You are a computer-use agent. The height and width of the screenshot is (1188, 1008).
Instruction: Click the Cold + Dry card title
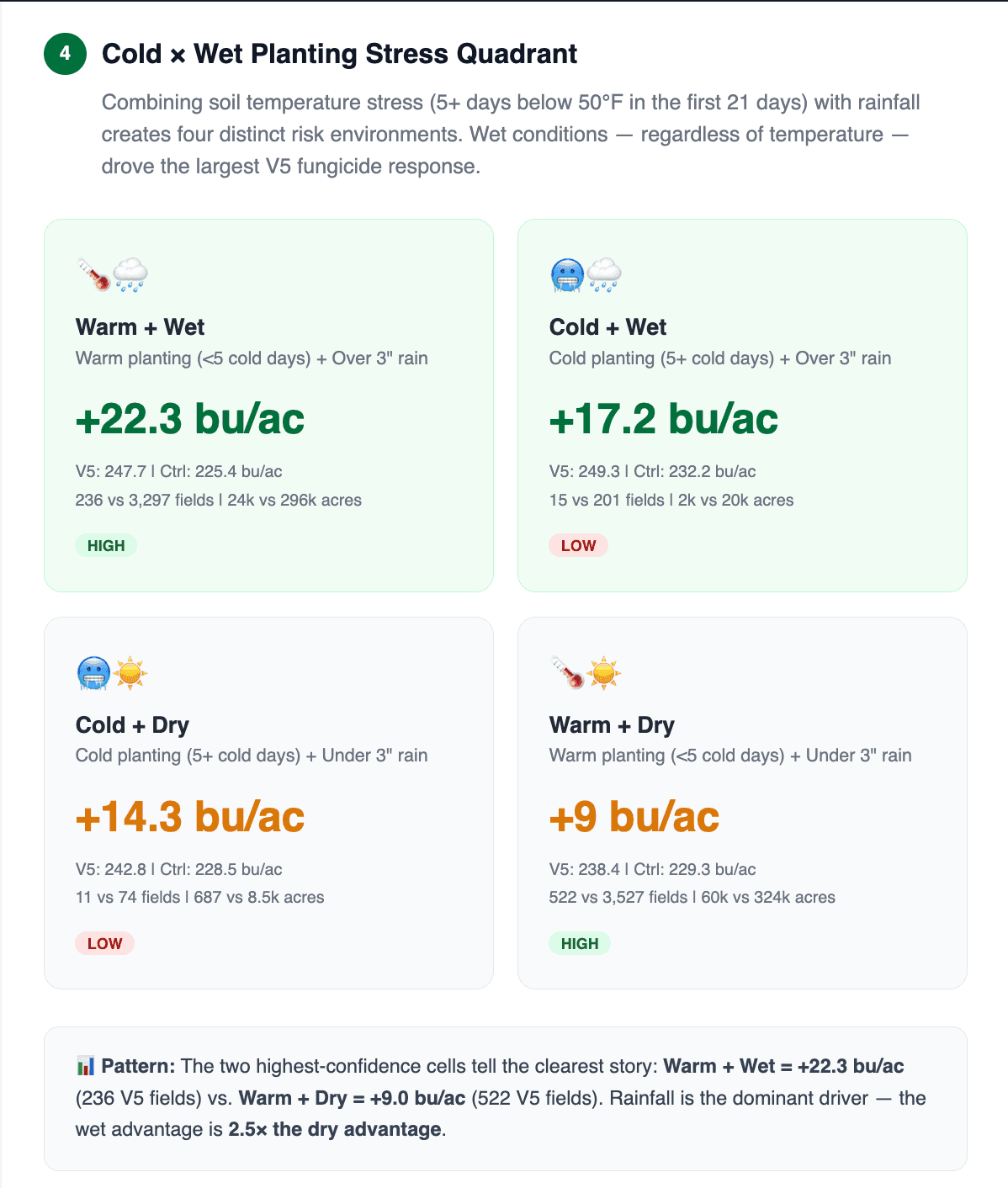point(132,725)
